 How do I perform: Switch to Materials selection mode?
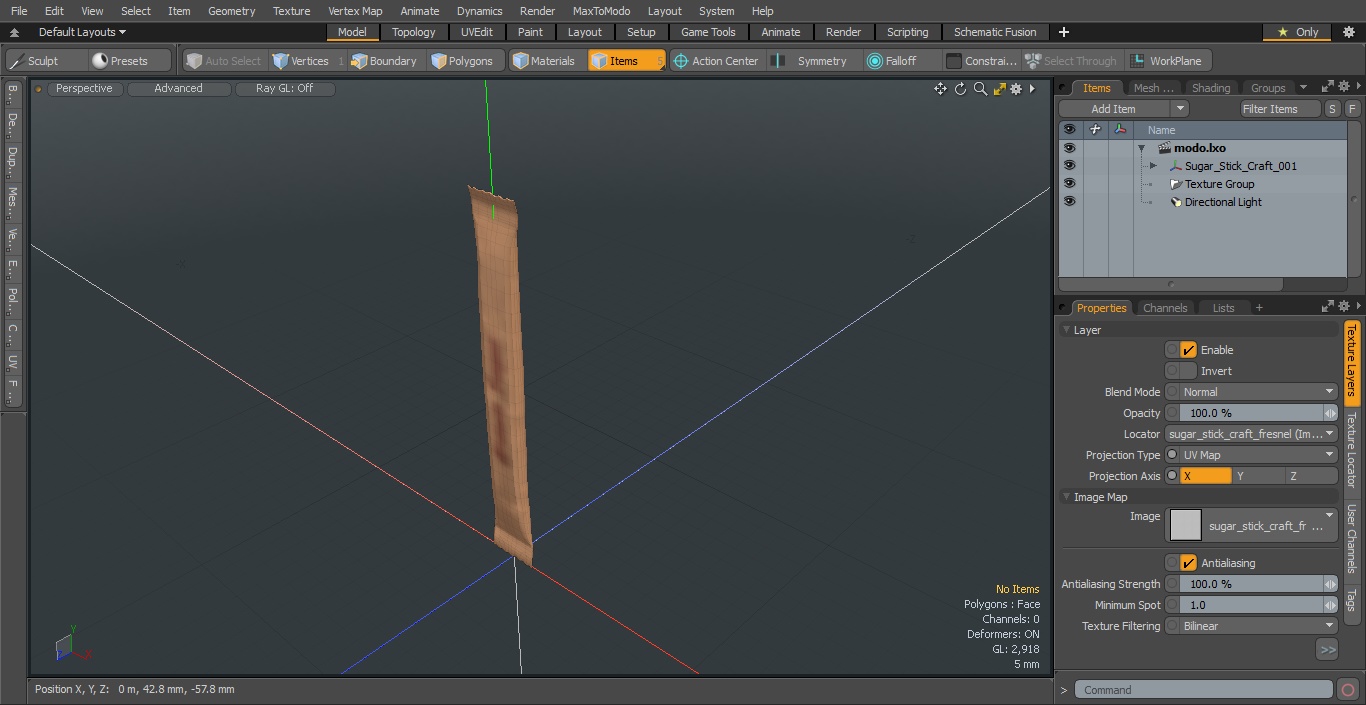[x=545, y=61]
